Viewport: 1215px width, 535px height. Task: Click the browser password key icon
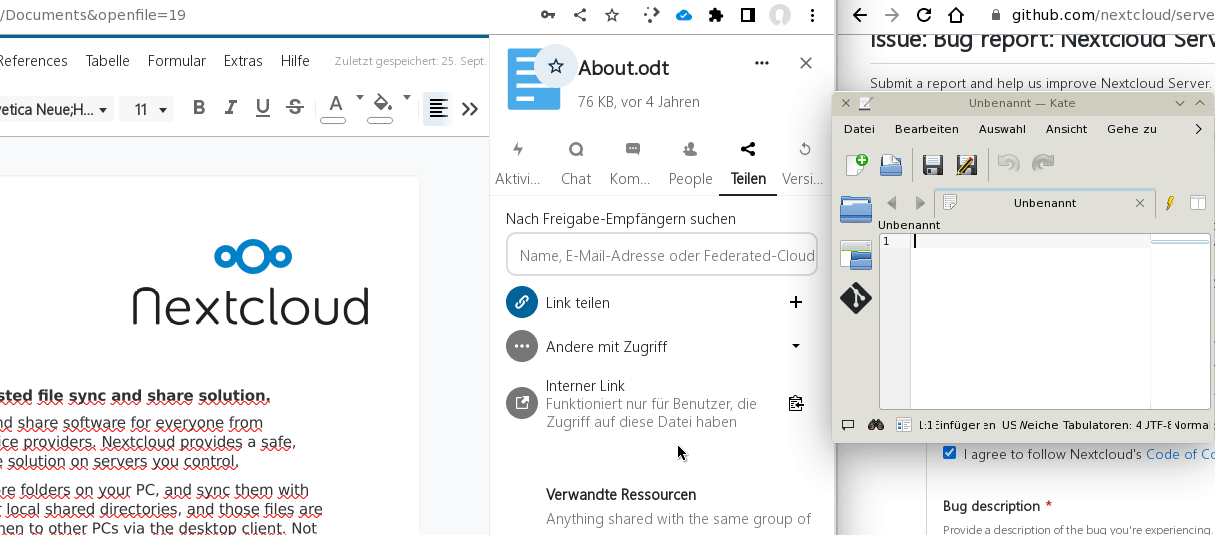(548, 15)
